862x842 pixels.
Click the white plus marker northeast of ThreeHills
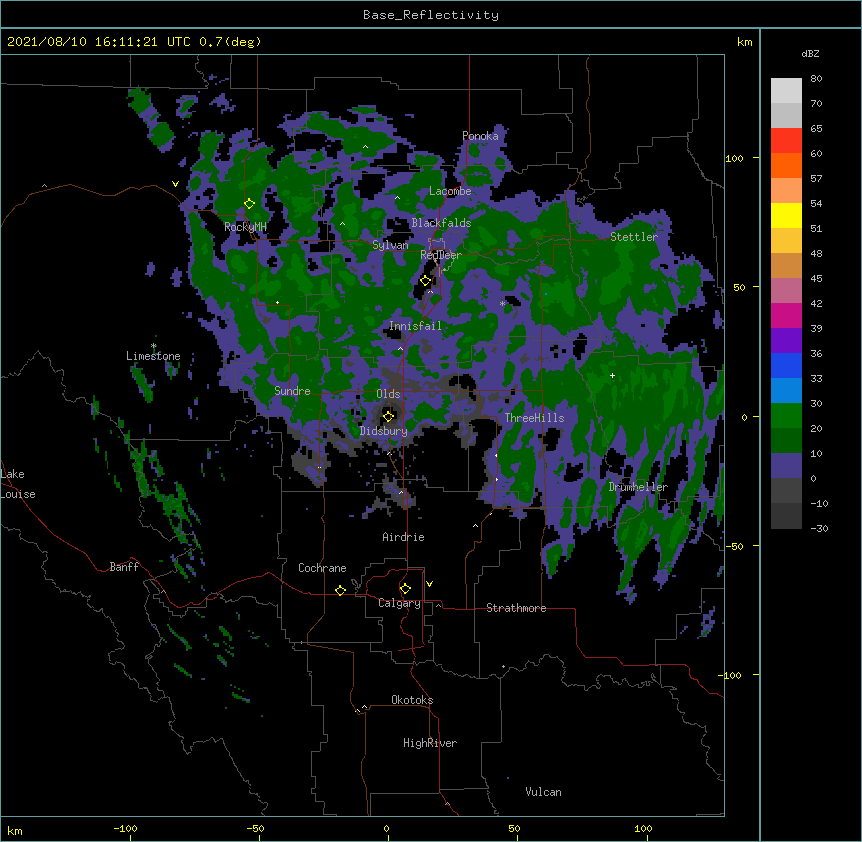pos(612,375)
